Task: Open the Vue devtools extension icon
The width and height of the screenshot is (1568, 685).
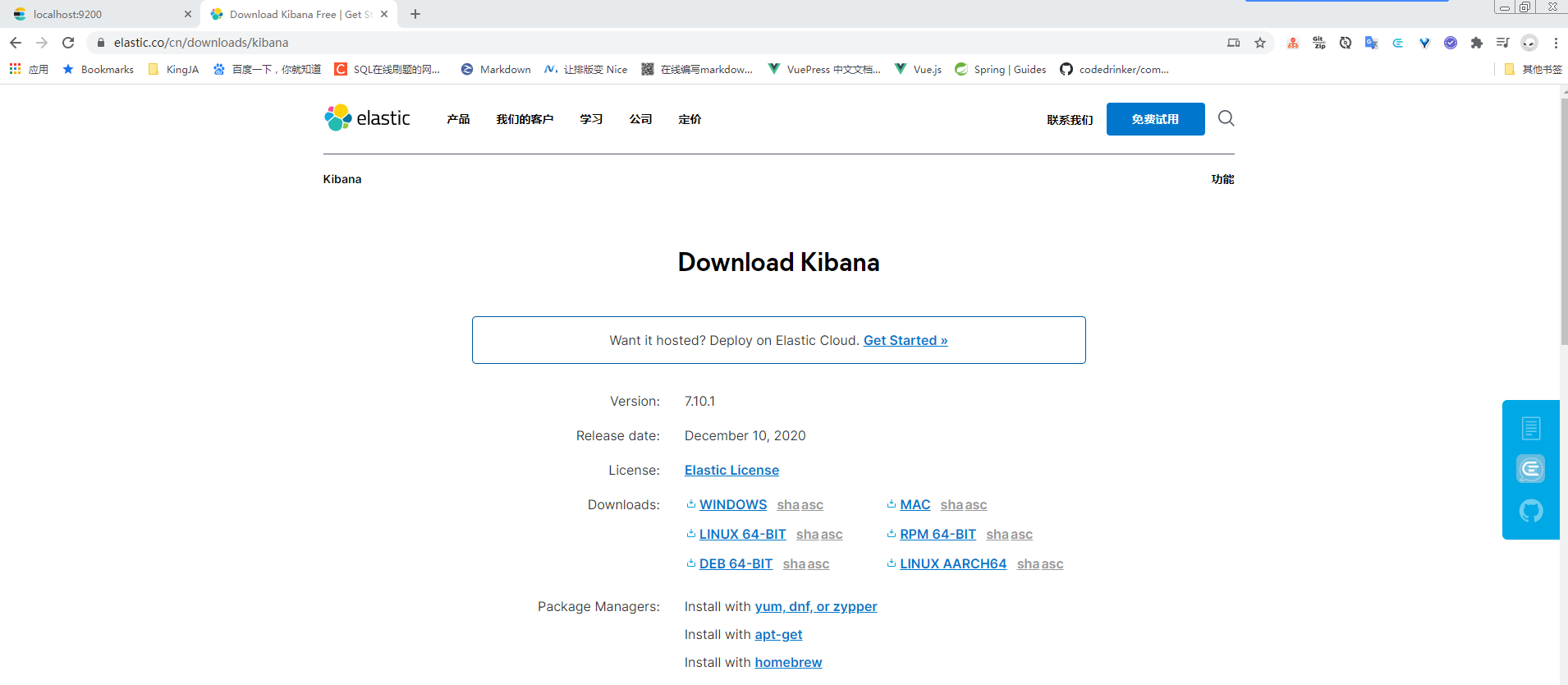Action: tap(1424, 43)
